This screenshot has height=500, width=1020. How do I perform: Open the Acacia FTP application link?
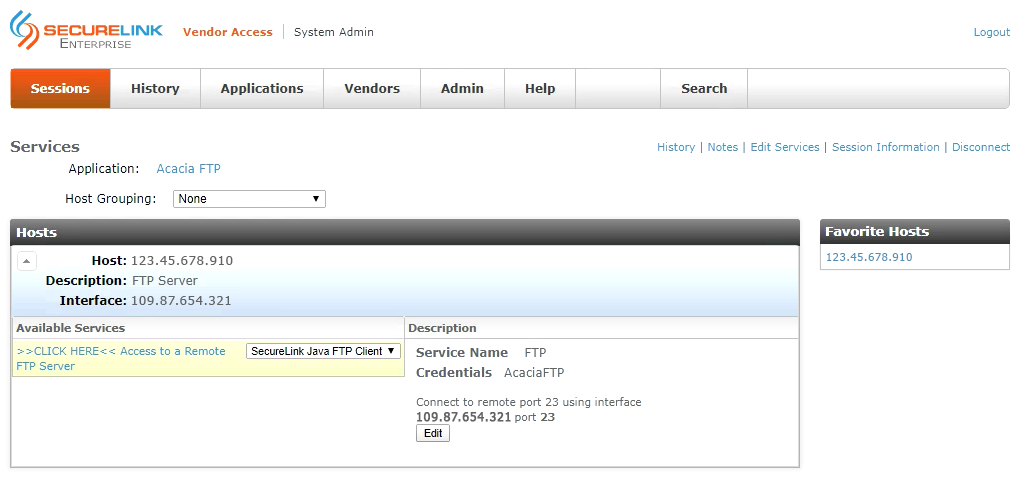(x=188, y=169)
